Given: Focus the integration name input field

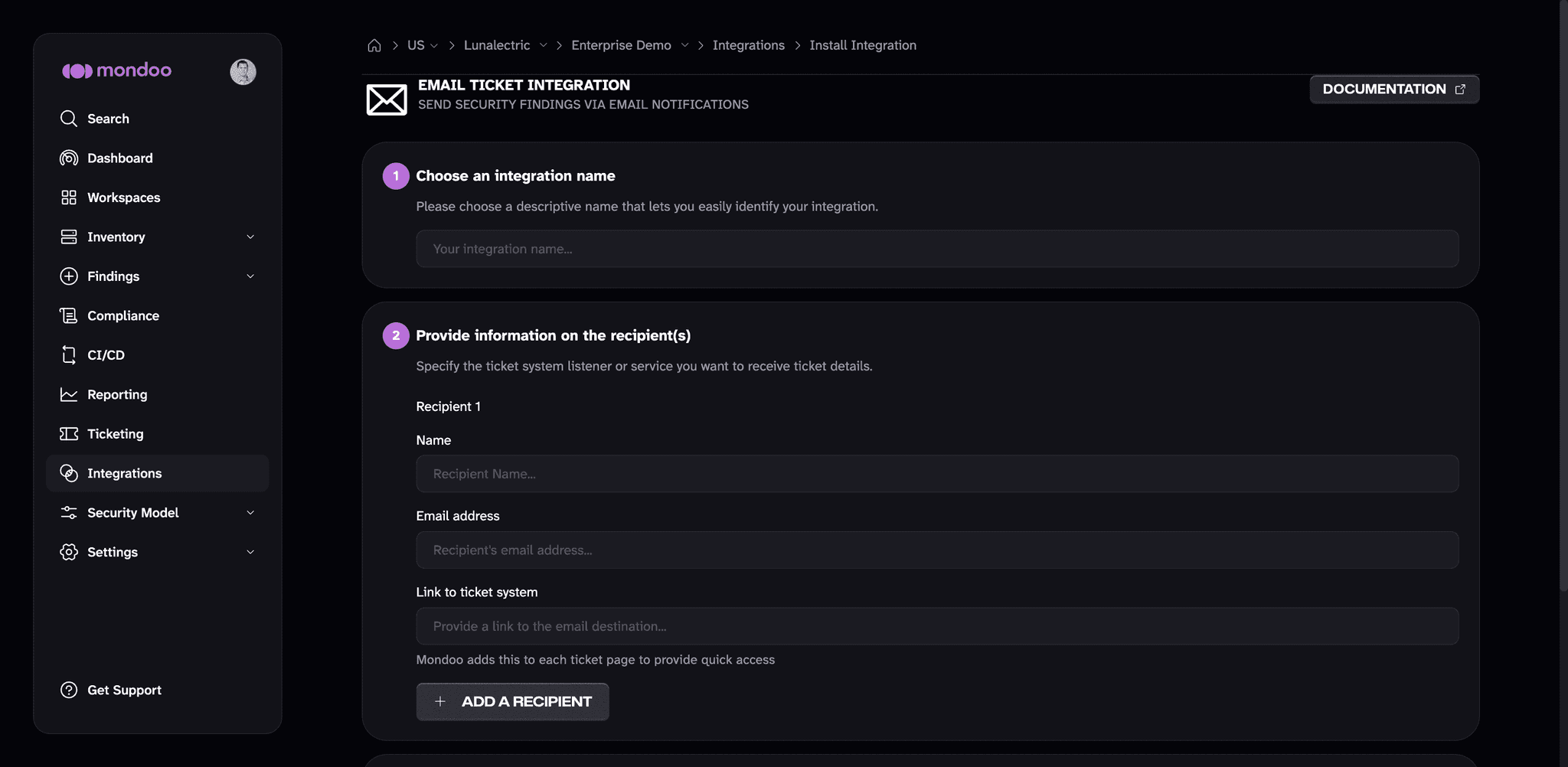Looking at the screenshot, I should [937, 249].
